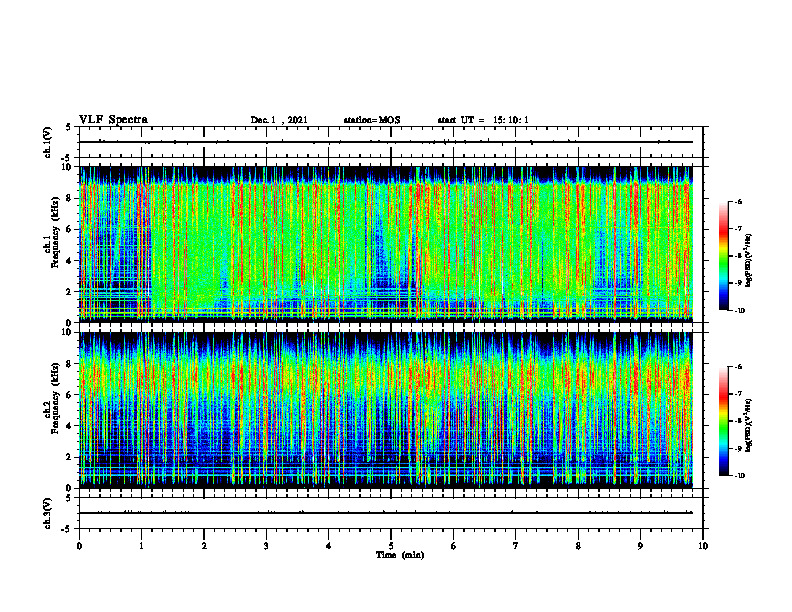Click the '9' tick on the time axis
792x612 pixels.
click(640, 546)
